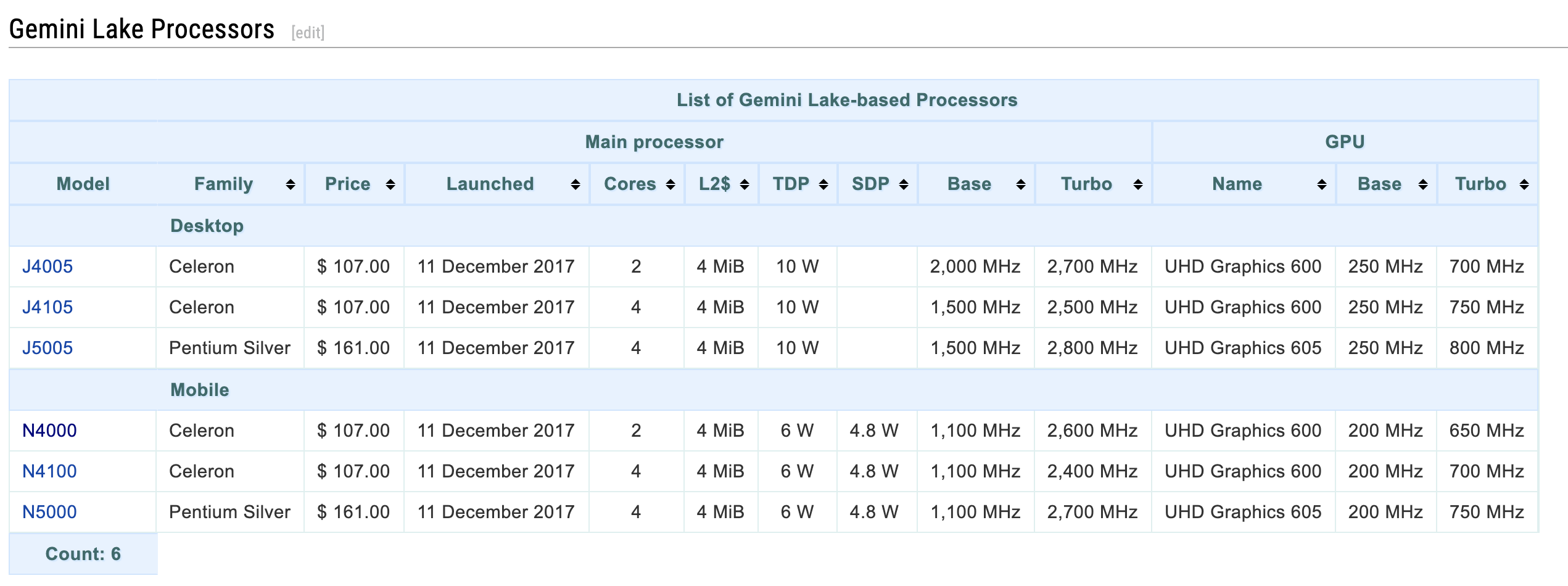Click "UHD Graphics 605" in the J5005 row
Viewport: 1568px width, 586px height.
[1243, 348]
